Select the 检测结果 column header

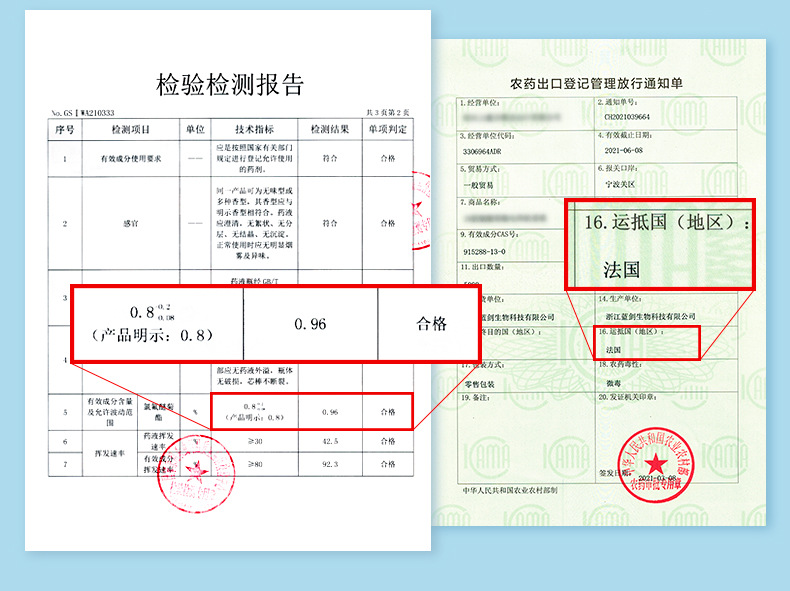pos(330,129)
